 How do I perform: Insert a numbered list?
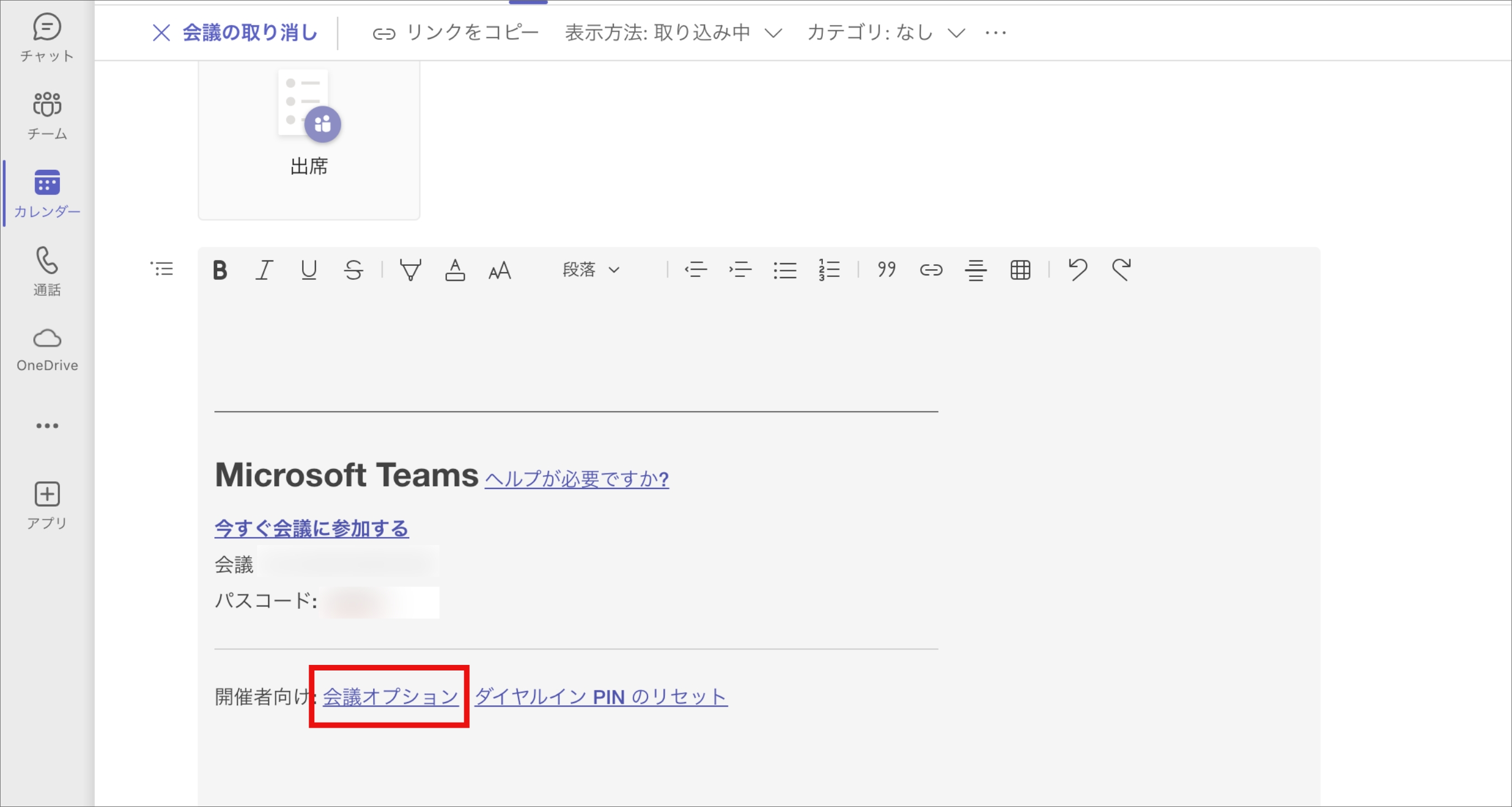click(830, 270)
